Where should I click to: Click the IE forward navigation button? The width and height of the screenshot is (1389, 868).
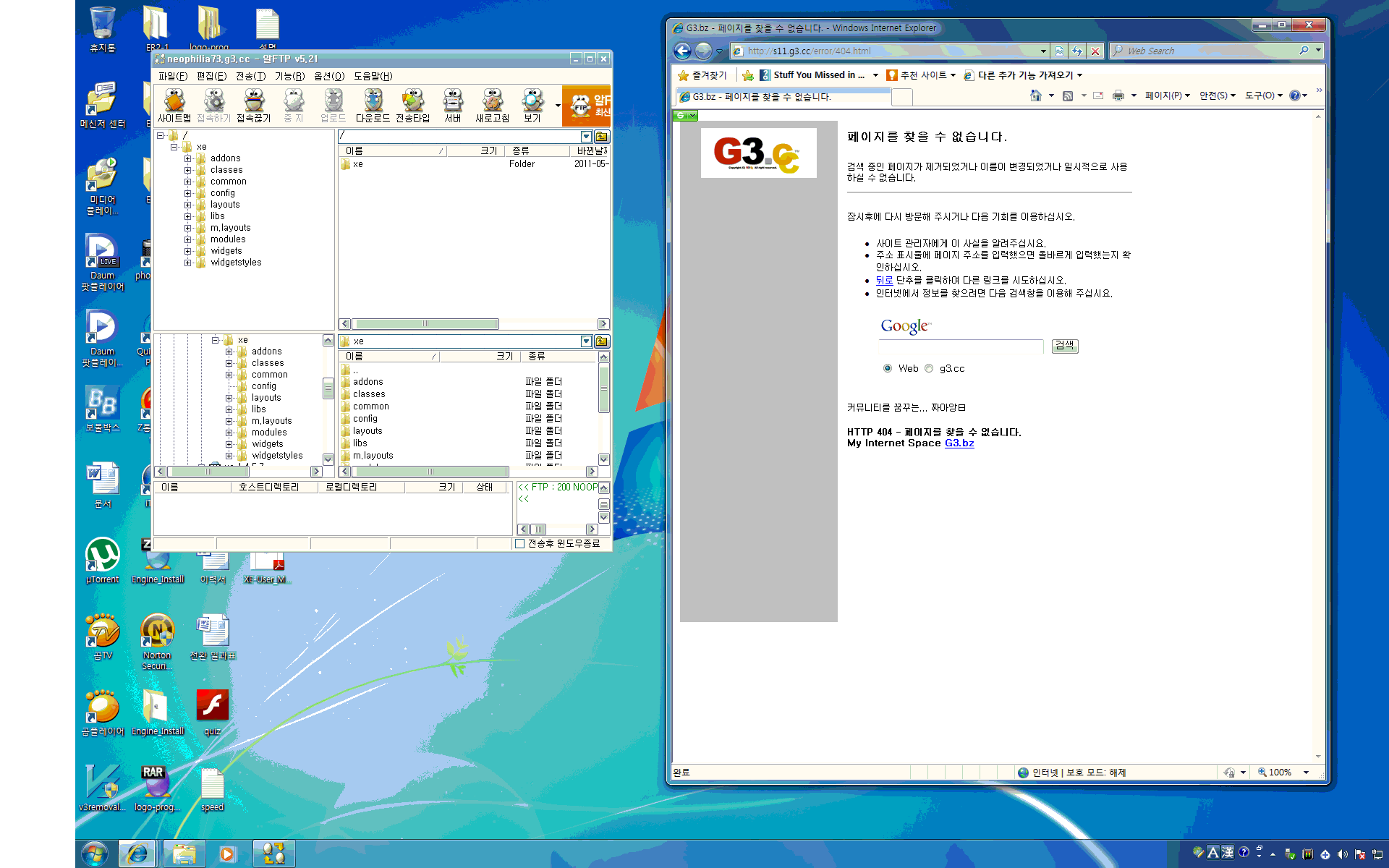703,51
